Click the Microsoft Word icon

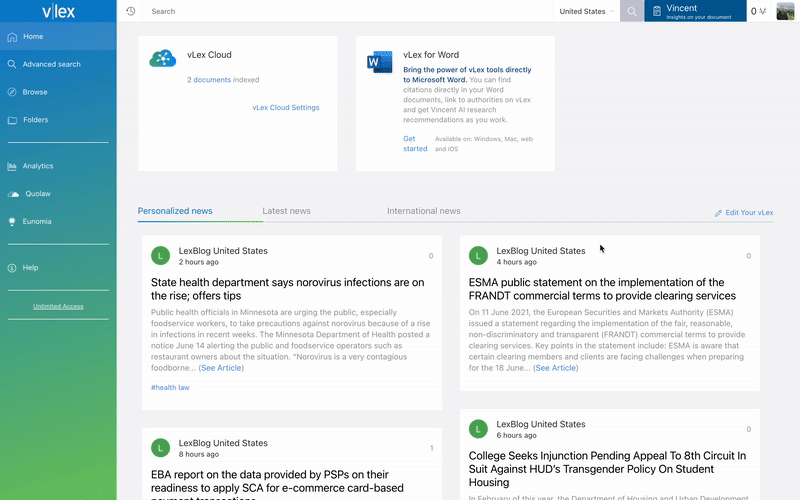pos(380,62)
